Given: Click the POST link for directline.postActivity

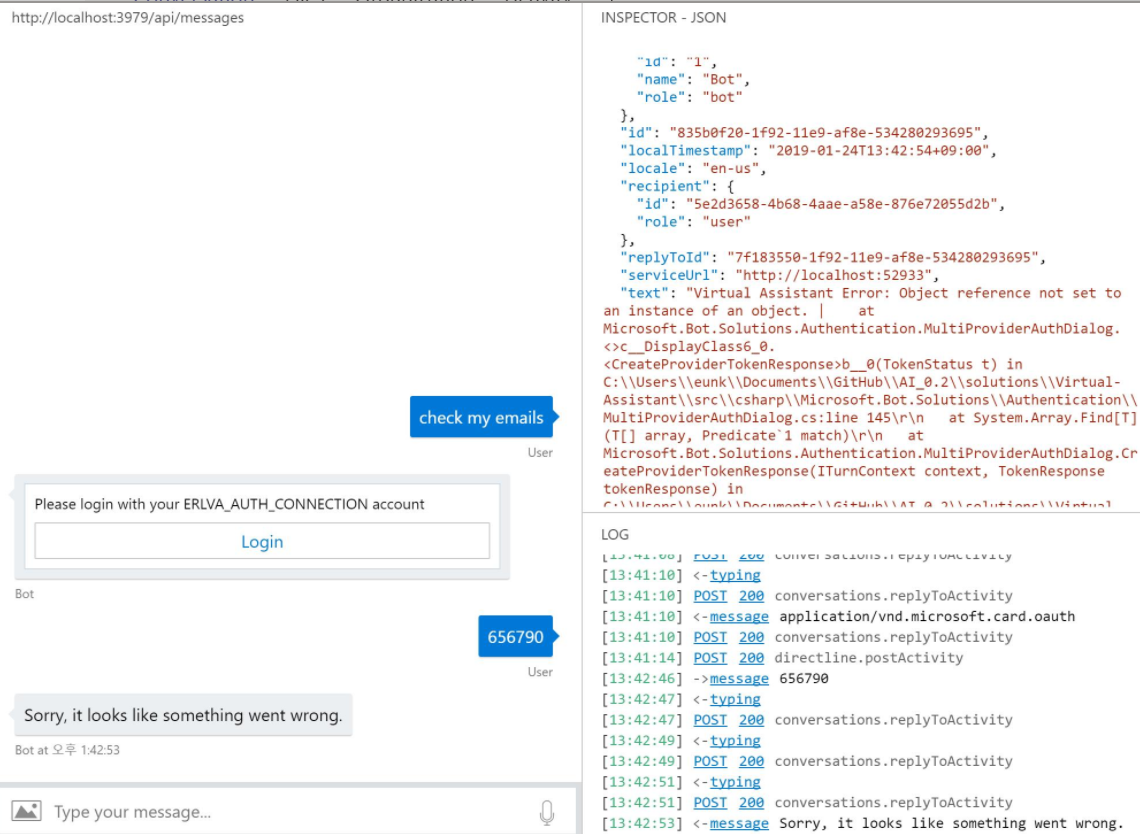Looking at the screenshot, I should point(710,657).
